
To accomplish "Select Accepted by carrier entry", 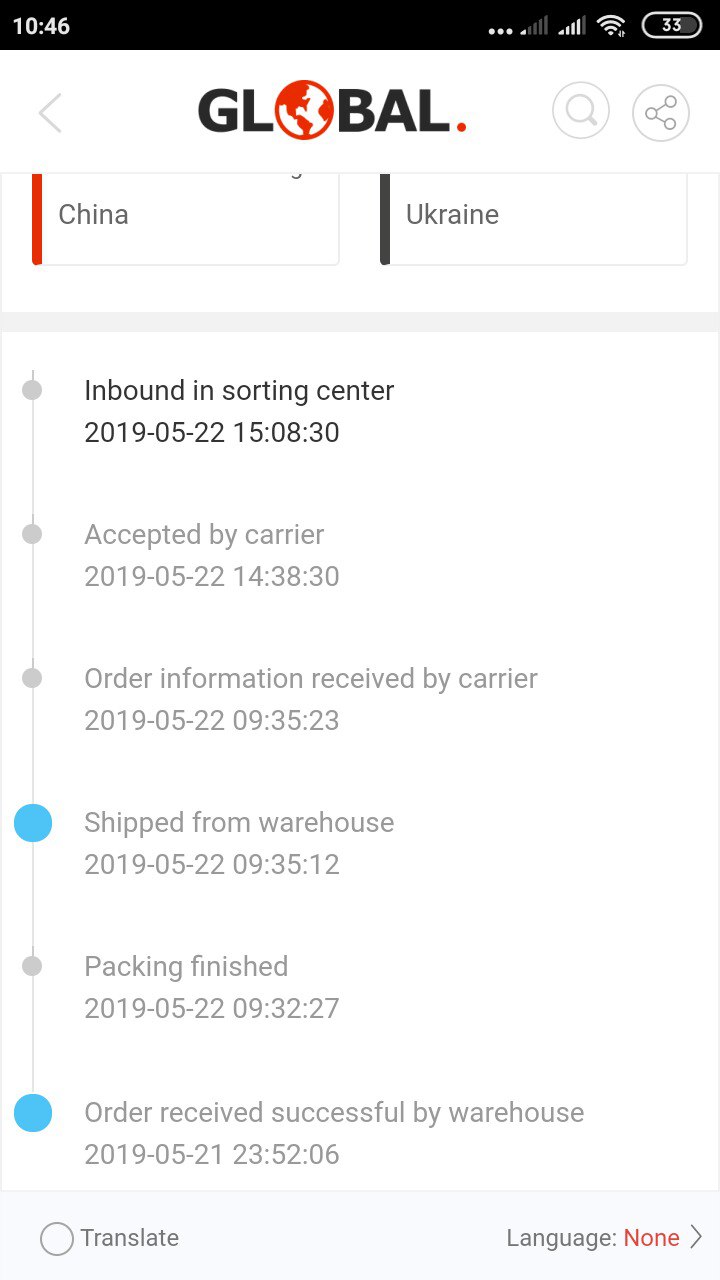I will [212, 555].
